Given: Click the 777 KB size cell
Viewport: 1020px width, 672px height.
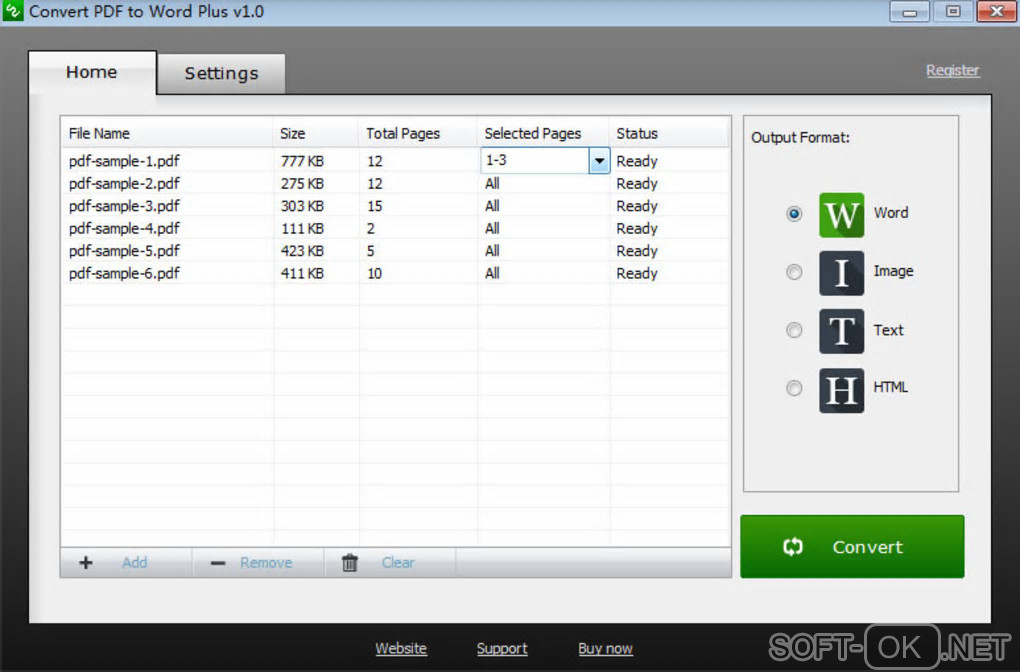Looking at the screenshot, I should (302, 161).
